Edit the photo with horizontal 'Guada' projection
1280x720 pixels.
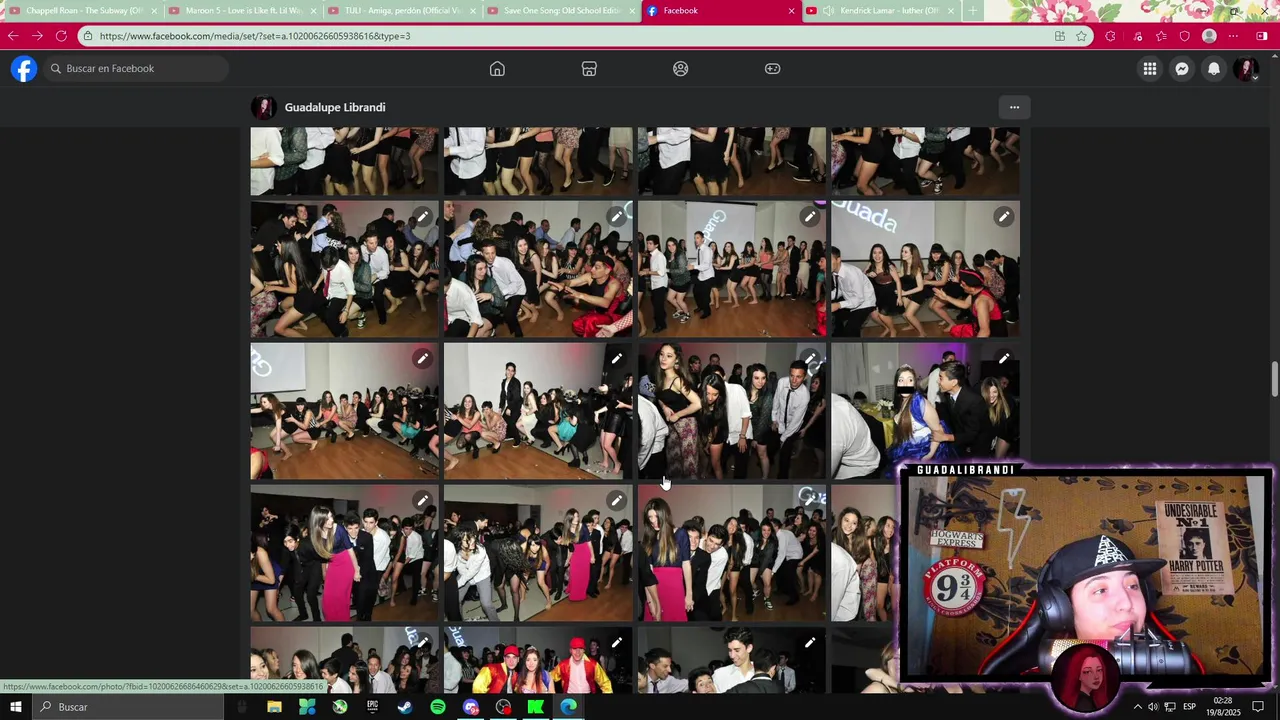pyautogui.click(x=1004, y=216)
